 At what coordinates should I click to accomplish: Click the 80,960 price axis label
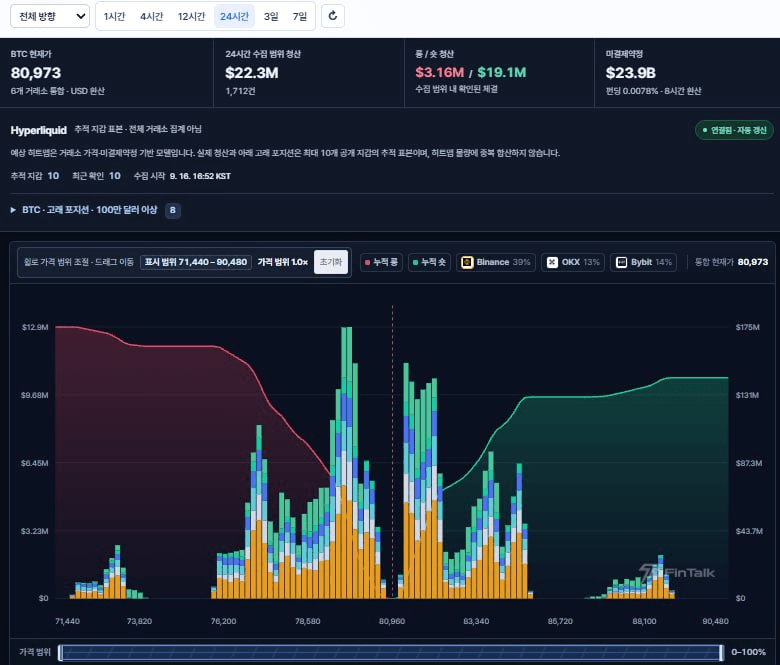(x=392, y=621)
